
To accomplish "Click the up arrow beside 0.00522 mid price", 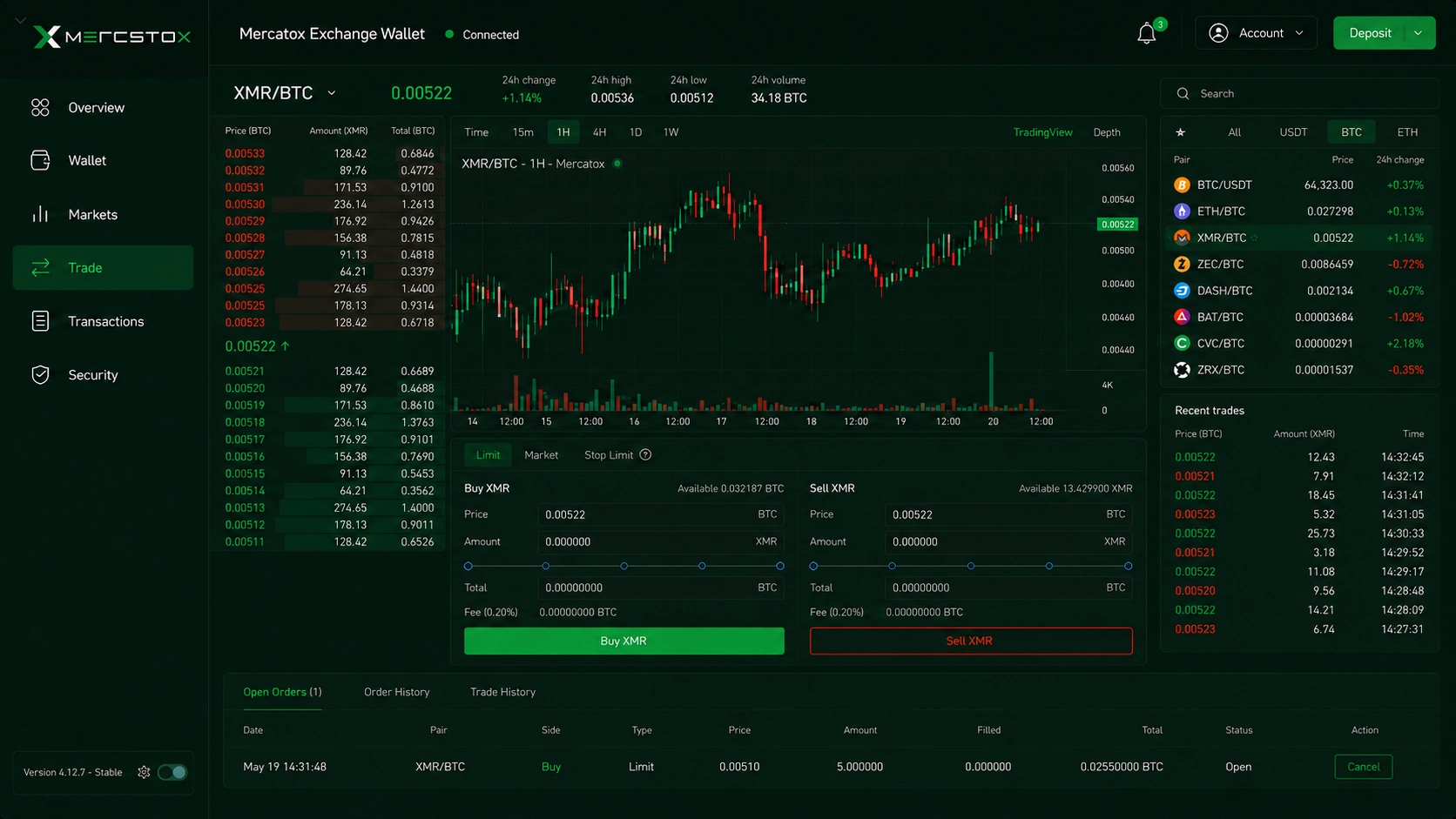I will click(x=285, y=346).
